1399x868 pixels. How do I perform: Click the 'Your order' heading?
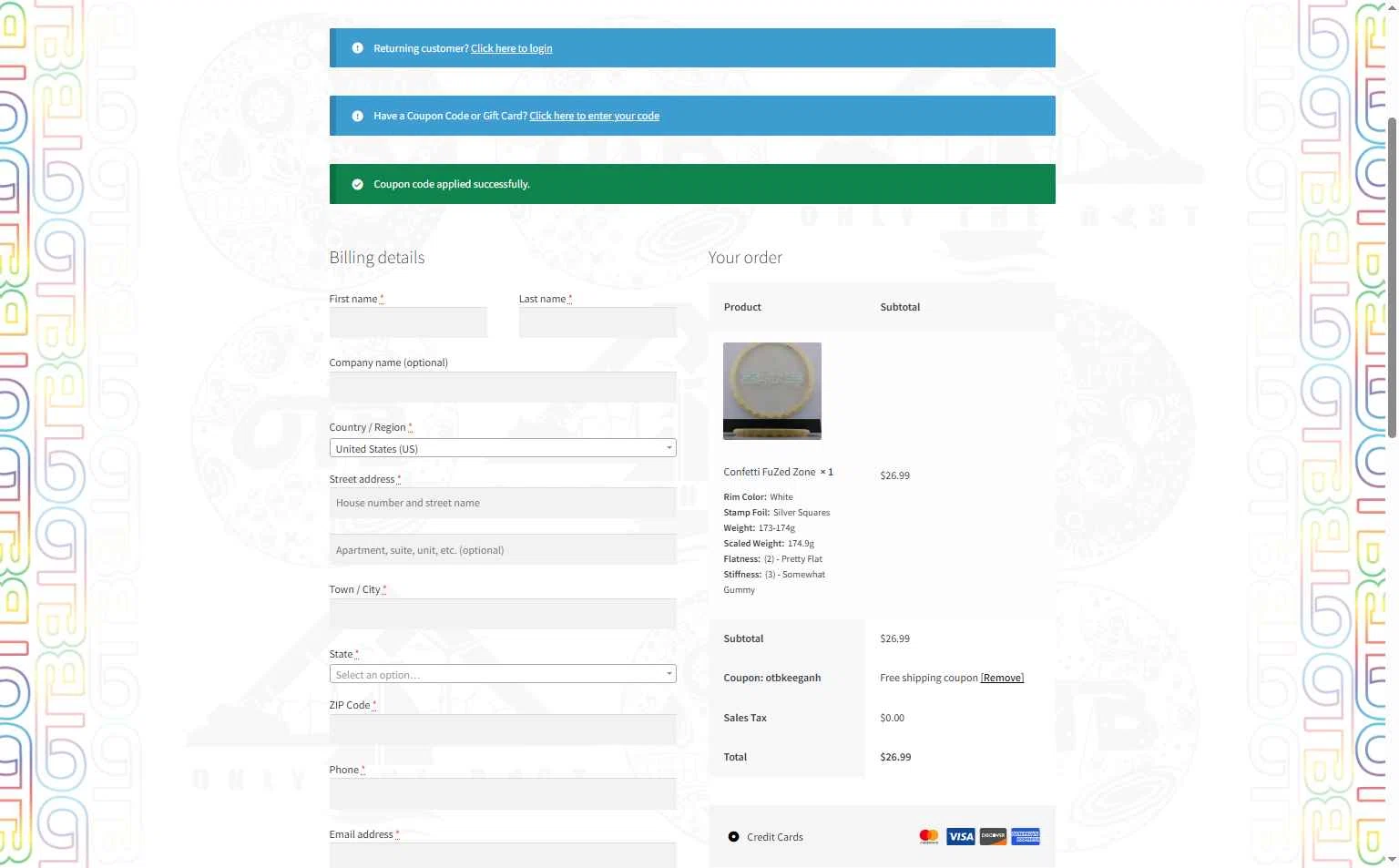coord(745,258)
